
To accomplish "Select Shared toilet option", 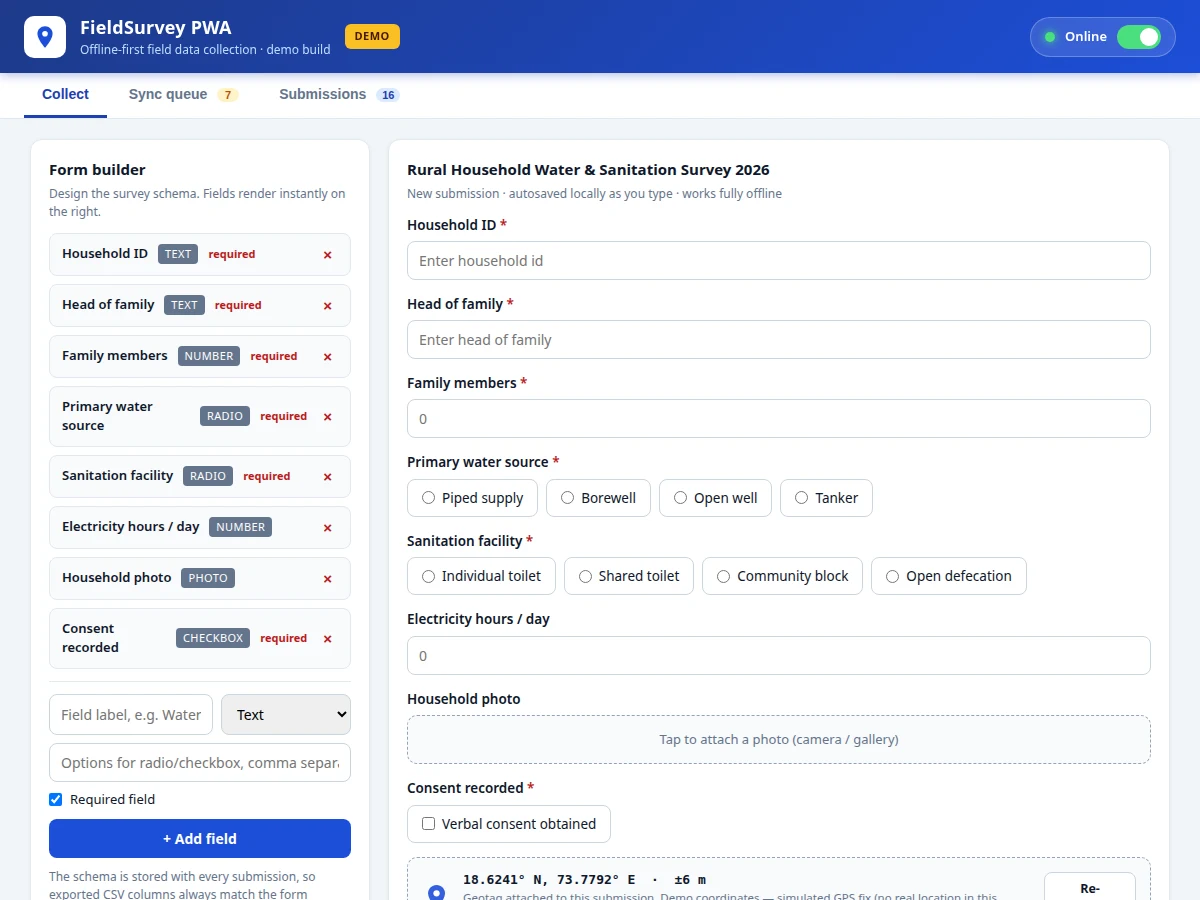I will tap(629, 576).
